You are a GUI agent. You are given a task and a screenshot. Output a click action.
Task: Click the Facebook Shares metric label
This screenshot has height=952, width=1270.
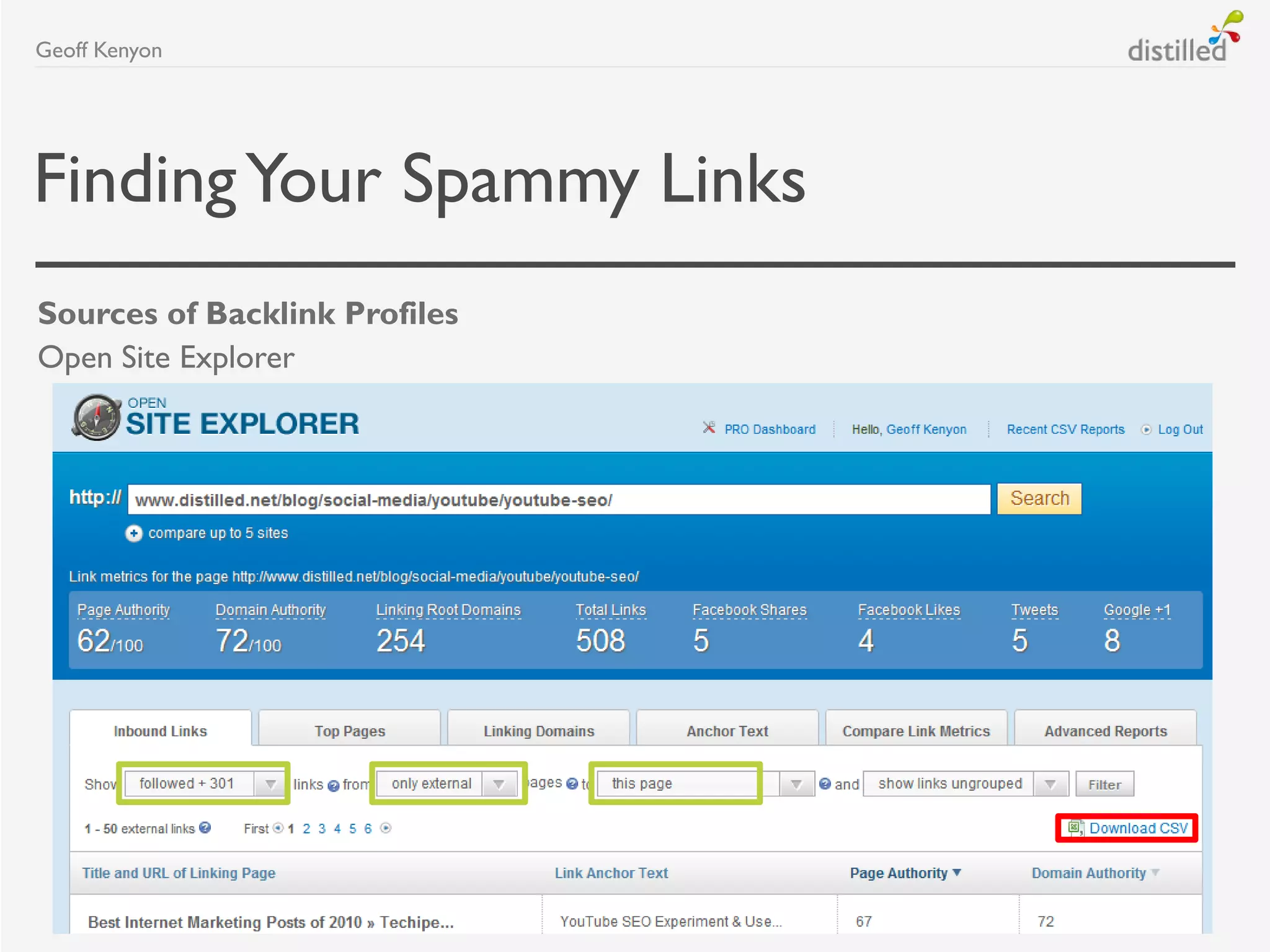[x=750, y=610]
